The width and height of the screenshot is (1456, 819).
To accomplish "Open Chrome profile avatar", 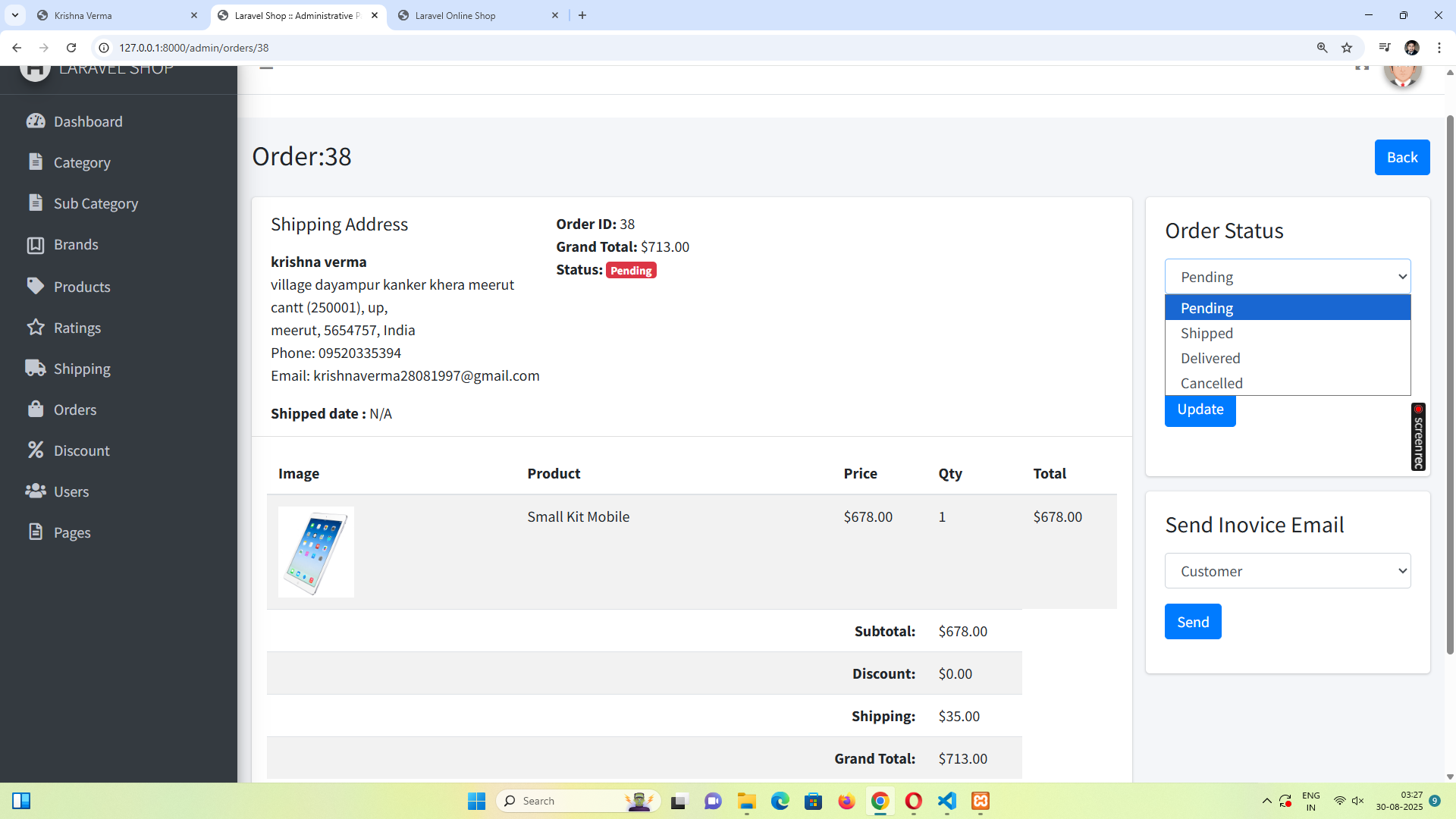I will point(1412,48).
